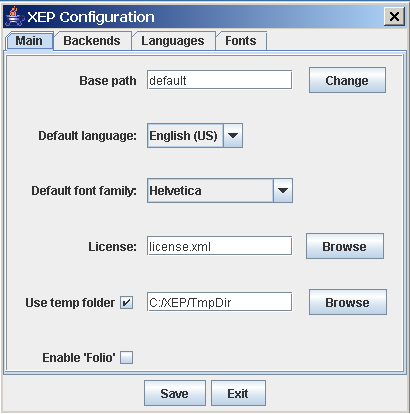The width and height of the screenshot is (410, 414).
Task: Browse for the temp folder location
Action: 348,302
